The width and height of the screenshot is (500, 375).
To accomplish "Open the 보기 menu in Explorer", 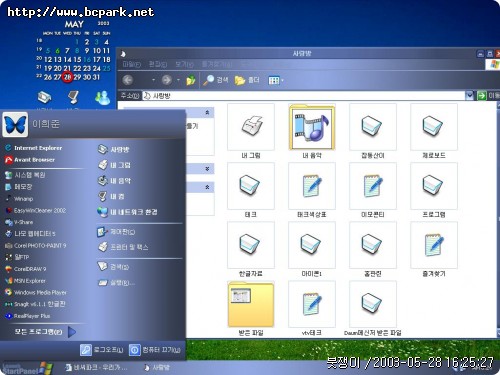I will pyautogui.click(x=184, y=64).
